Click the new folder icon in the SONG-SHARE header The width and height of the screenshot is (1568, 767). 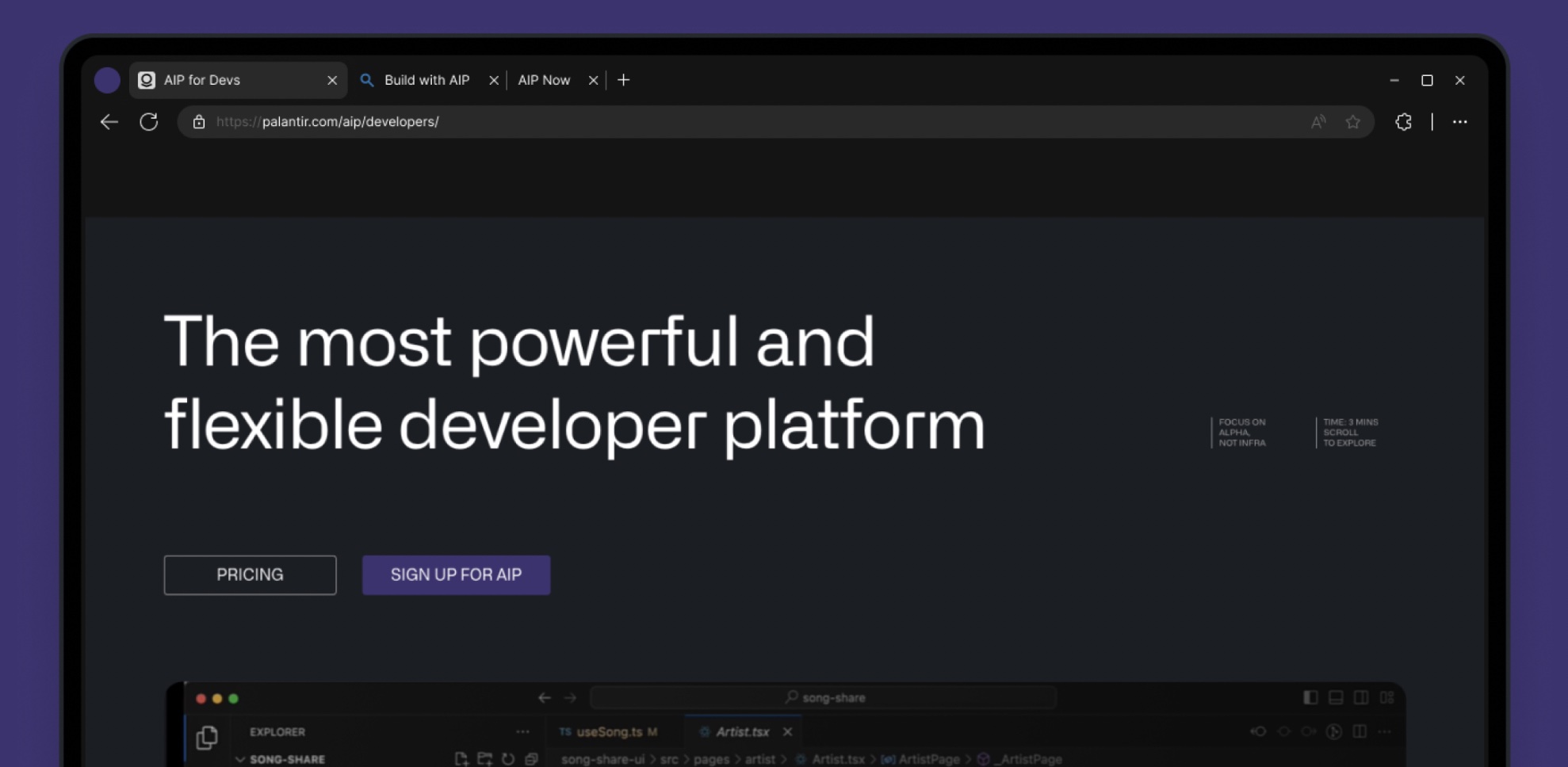485,759
